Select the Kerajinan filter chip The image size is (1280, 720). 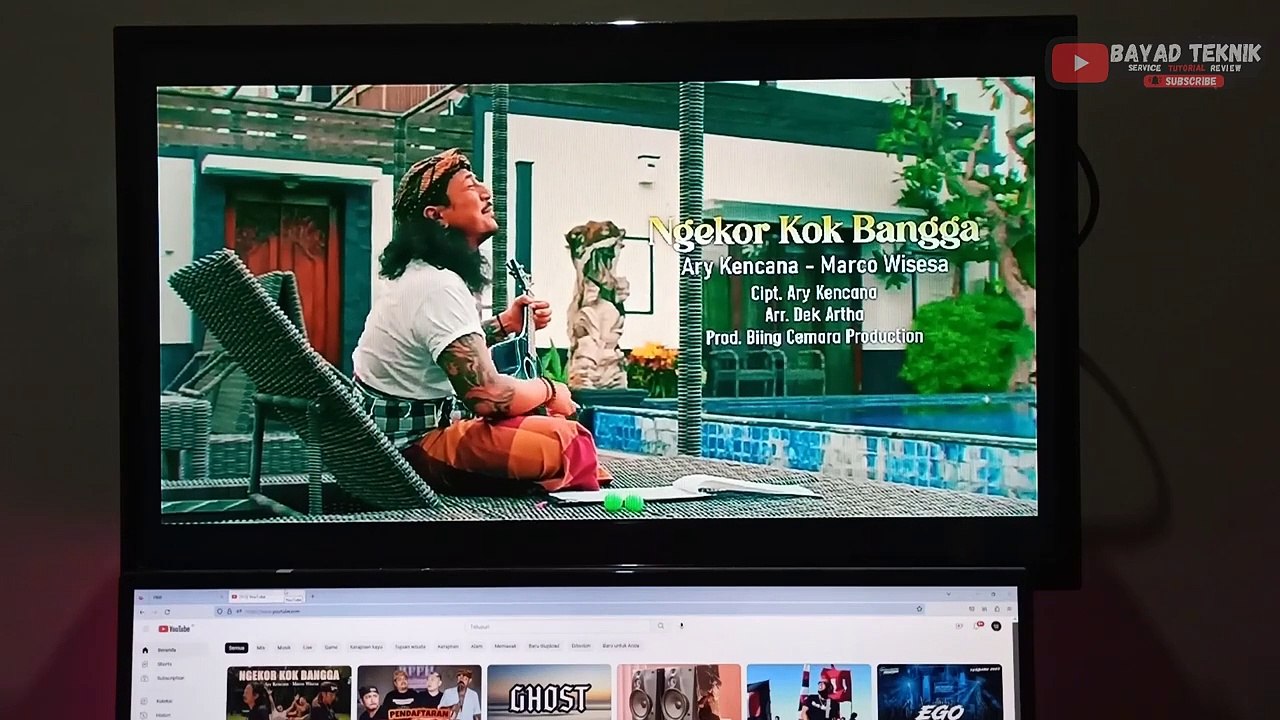tap(448, 647)
